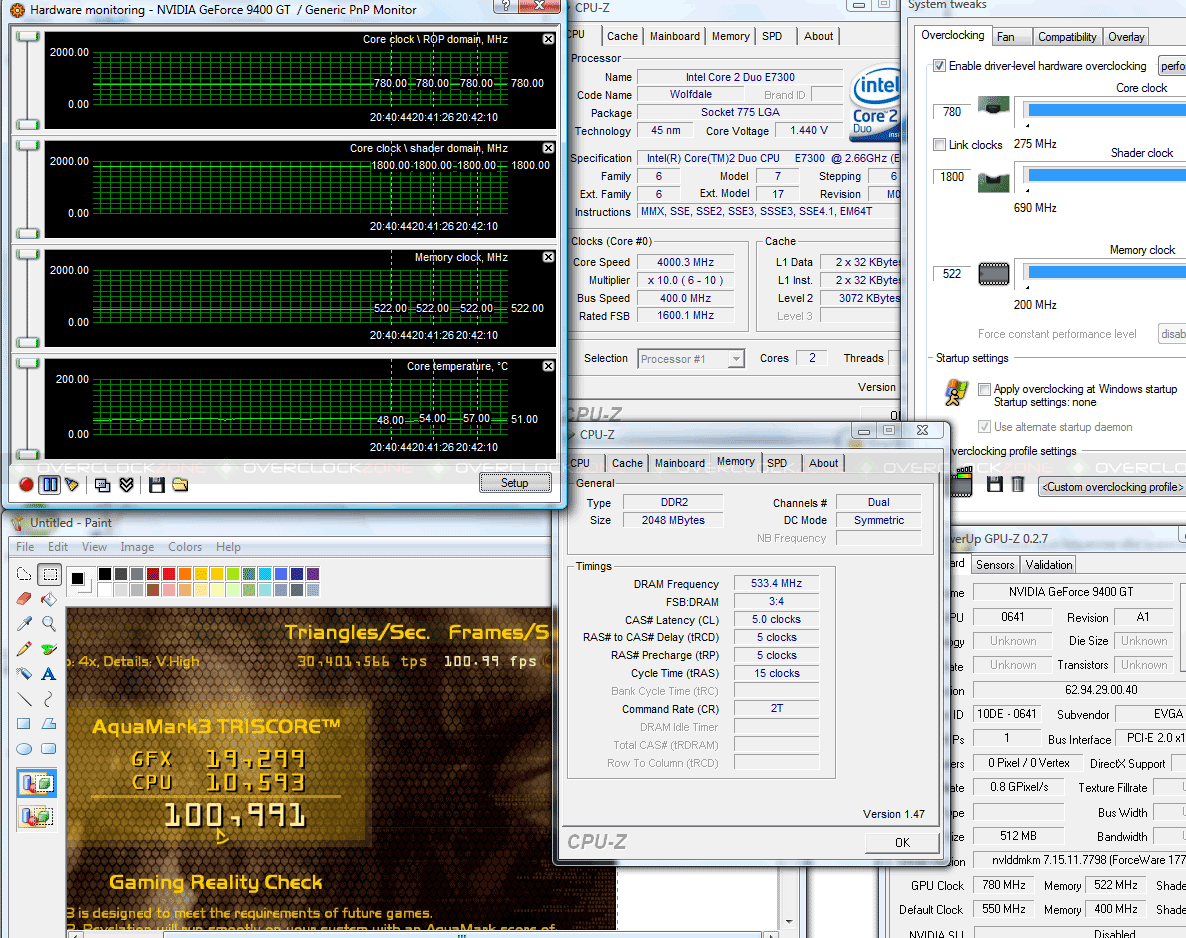Pick the red color swatch in Paint palette

(169, 574)
